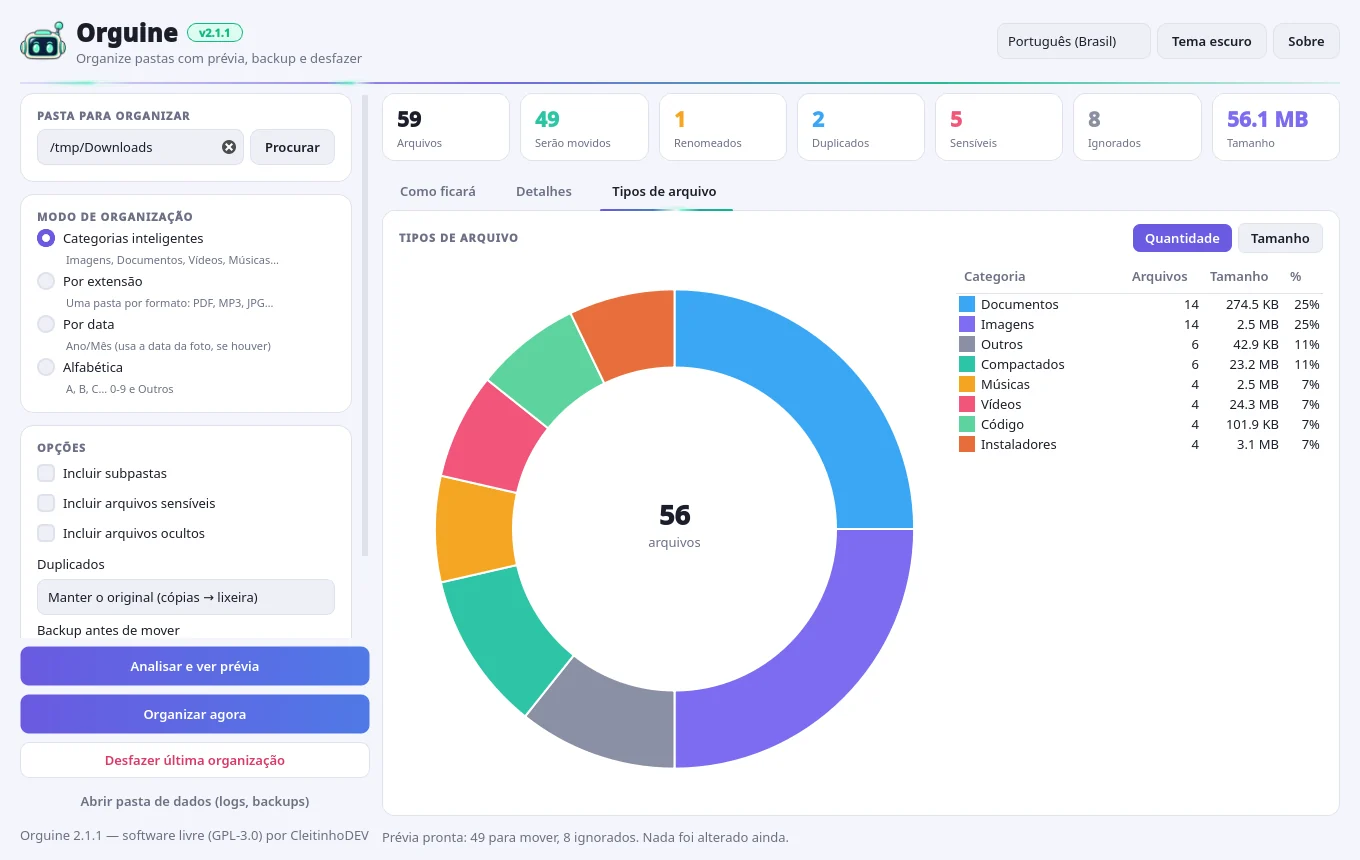Image resolution: width=1360 pixels, height=860 pixels.
Task: Open the Português (Brasil) language dropdown
Action: [x=1074, y=41]
